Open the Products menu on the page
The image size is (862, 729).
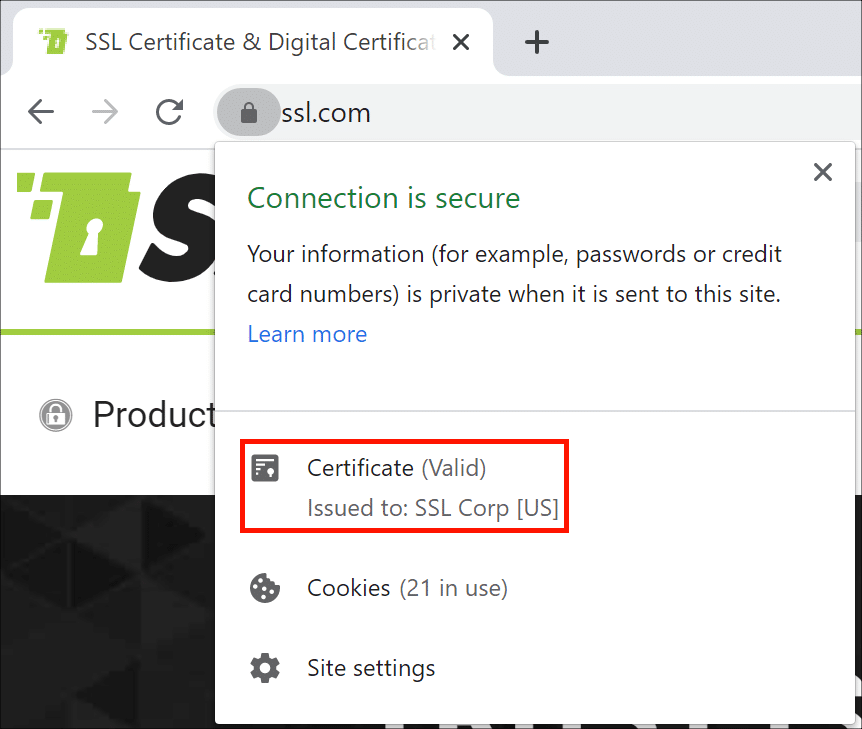point(153,415)
